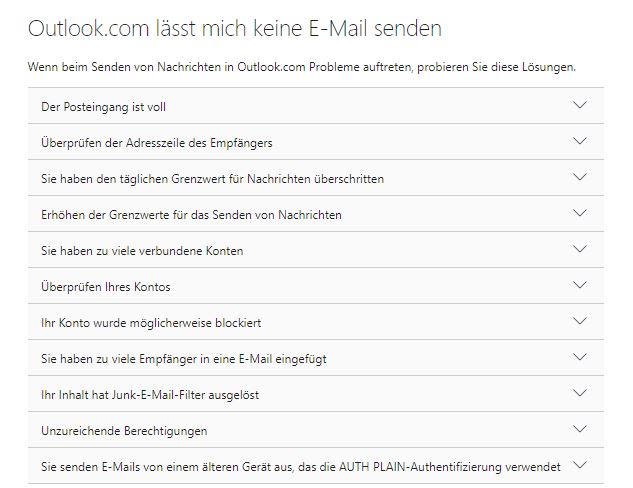
Task: Open the 'Unzureichende Berechtigungen' section
Action: tap(316, 429)
